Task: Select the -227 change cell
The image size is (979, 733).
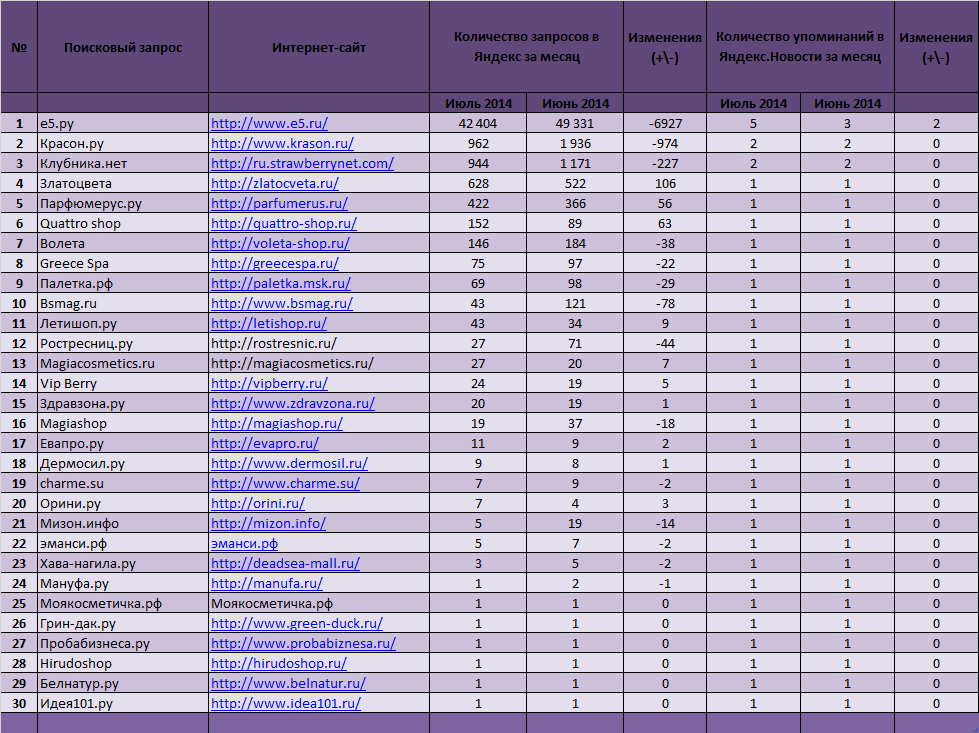Action: click(665, 164)
